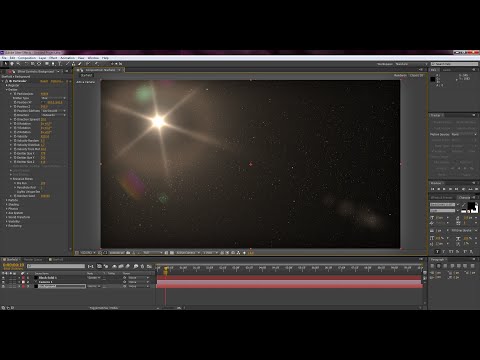Toggle visibility of Camera 1 layer

click(x=3, y=282)
